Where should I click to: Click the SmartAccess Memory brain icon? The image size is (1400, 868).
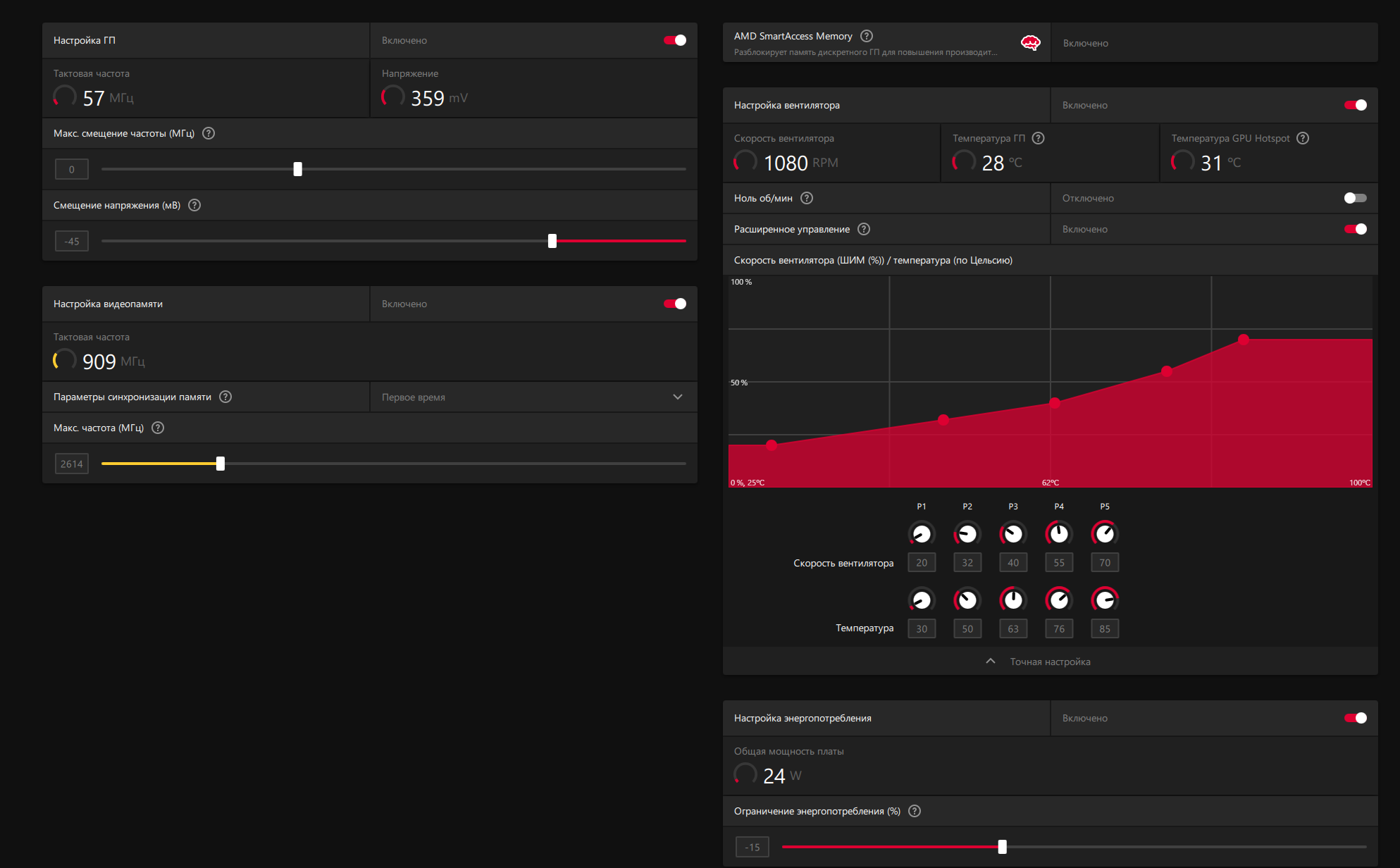pos(1030,43)
